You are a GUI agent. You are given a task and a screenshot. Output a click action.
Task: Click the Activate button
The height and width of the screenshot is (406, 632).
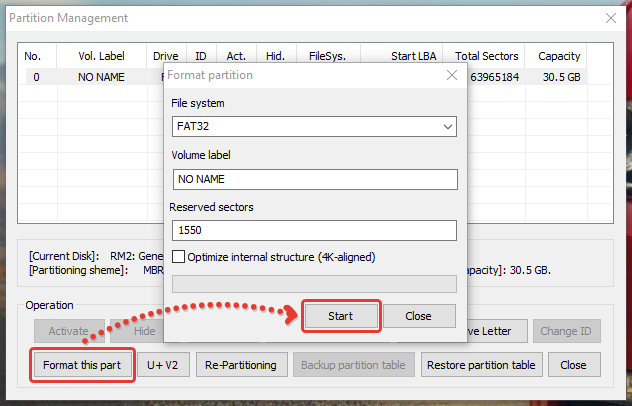(x=69, y=331)
